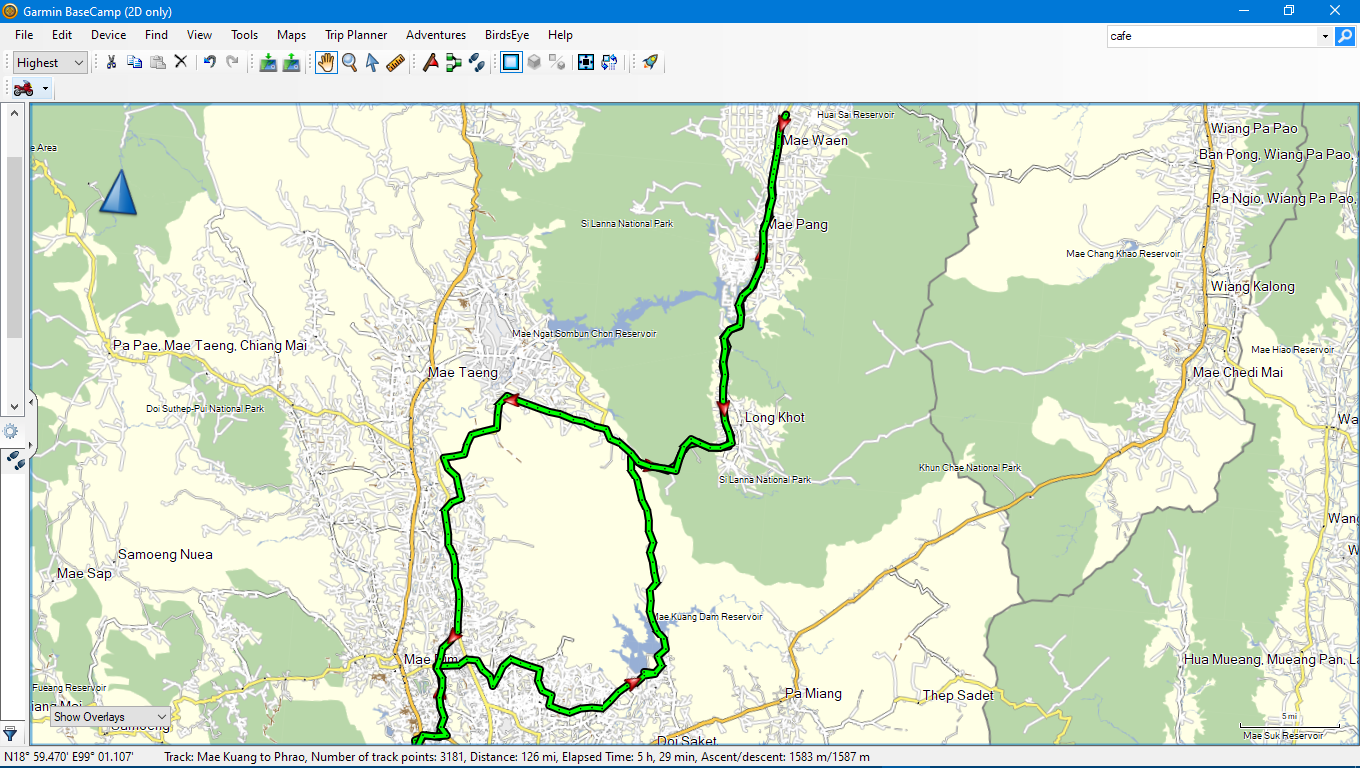The width and height of the screenshot is (1360, 768).
Task: Open the motorcycle activity profile dropdown
Action: coord(32,88)
